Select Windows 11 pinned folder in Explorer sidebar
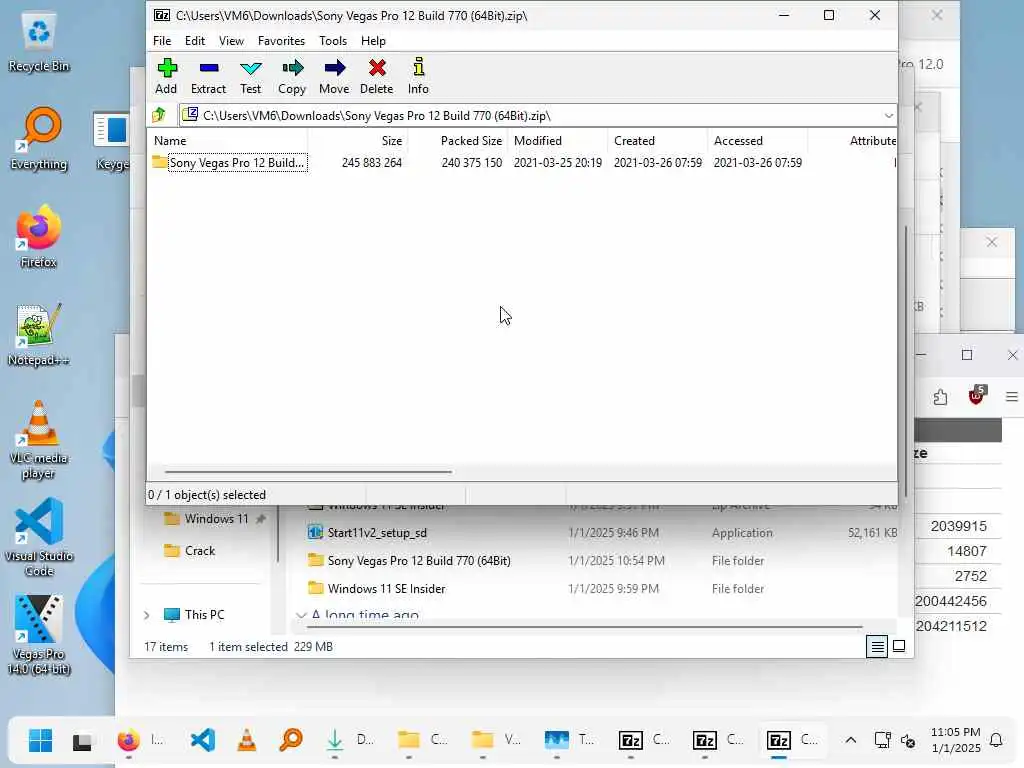Screen dimensions: 1024x768 click(x=216, y=519)
